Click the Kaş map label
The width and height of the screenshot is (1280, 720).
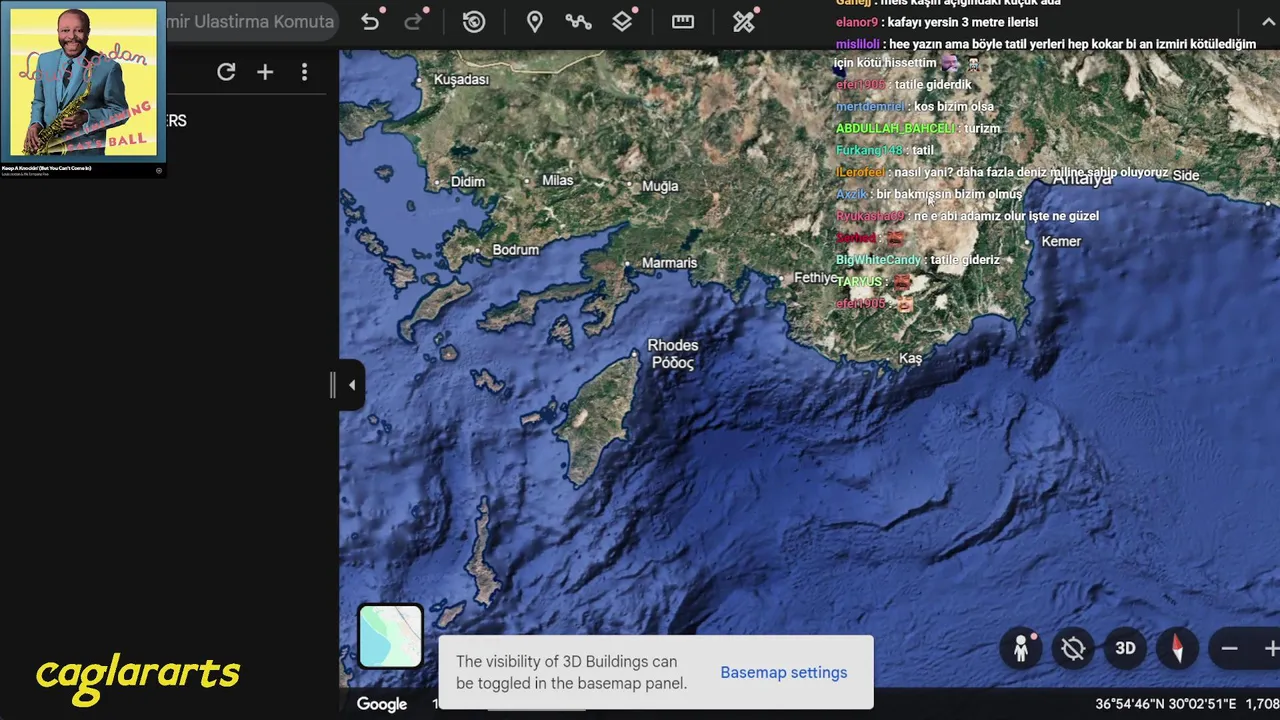(x=910, y=358)
